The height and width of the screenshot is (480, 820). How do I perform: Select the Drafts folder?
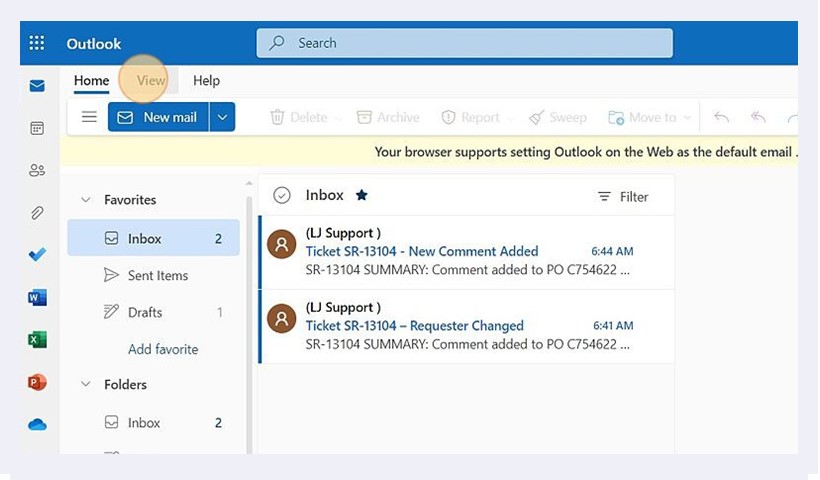[153, 312]
